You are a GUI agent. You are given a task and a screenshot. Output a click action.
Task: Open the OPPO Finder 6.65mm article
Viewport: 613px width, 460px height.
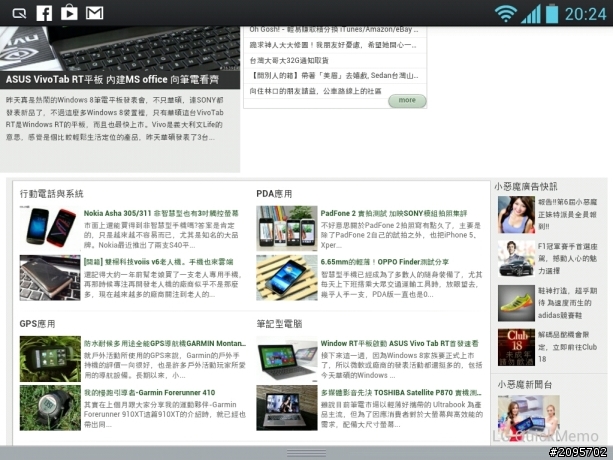[384, 262]
